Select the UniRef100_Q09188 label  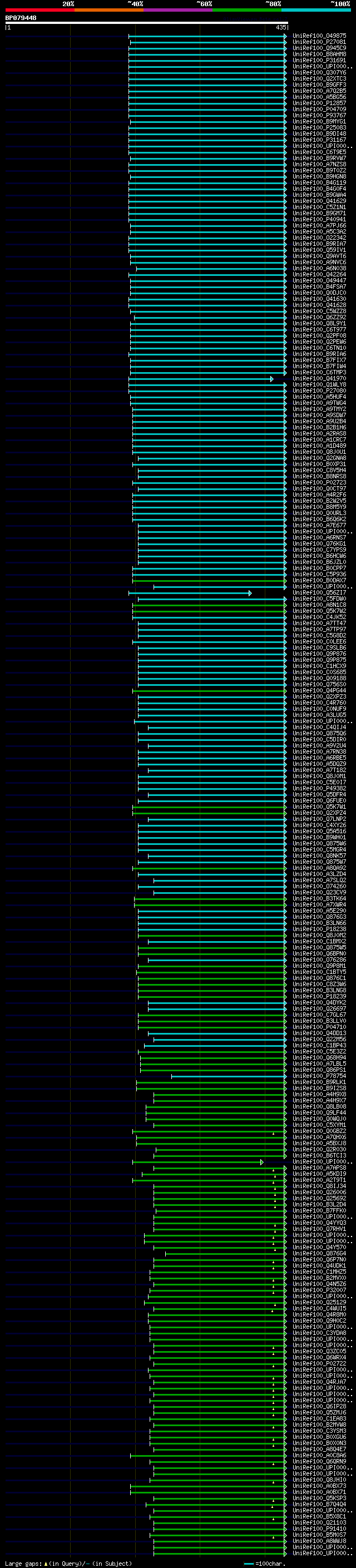319,678
